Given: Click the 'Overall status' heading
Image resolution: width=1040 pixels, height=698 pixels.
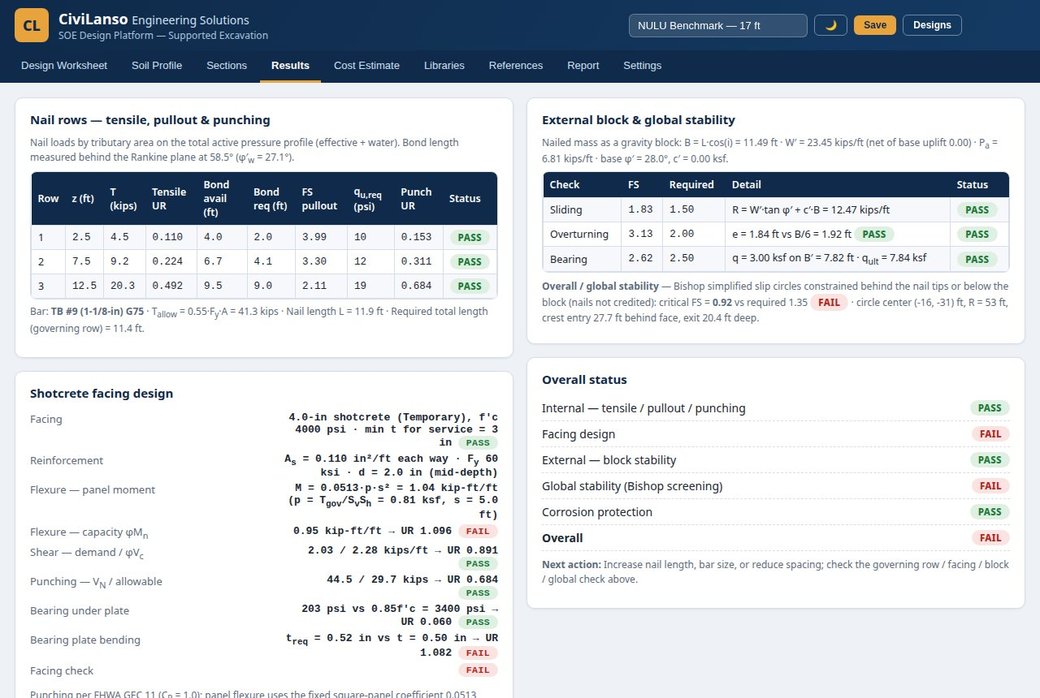Looking at the screenshot, I should coord(584,380).
